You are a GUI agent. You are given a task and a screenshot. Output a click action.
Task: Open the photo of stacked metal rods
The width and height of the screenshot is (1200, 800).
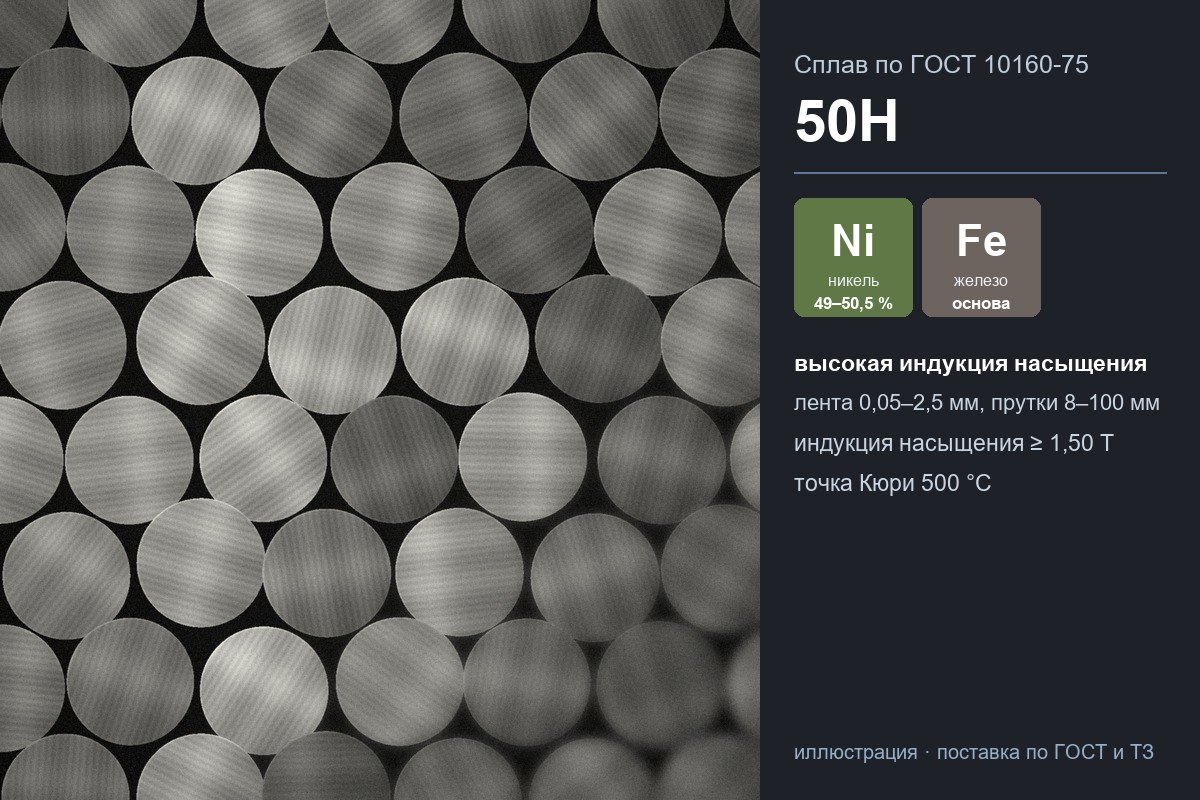380,400
